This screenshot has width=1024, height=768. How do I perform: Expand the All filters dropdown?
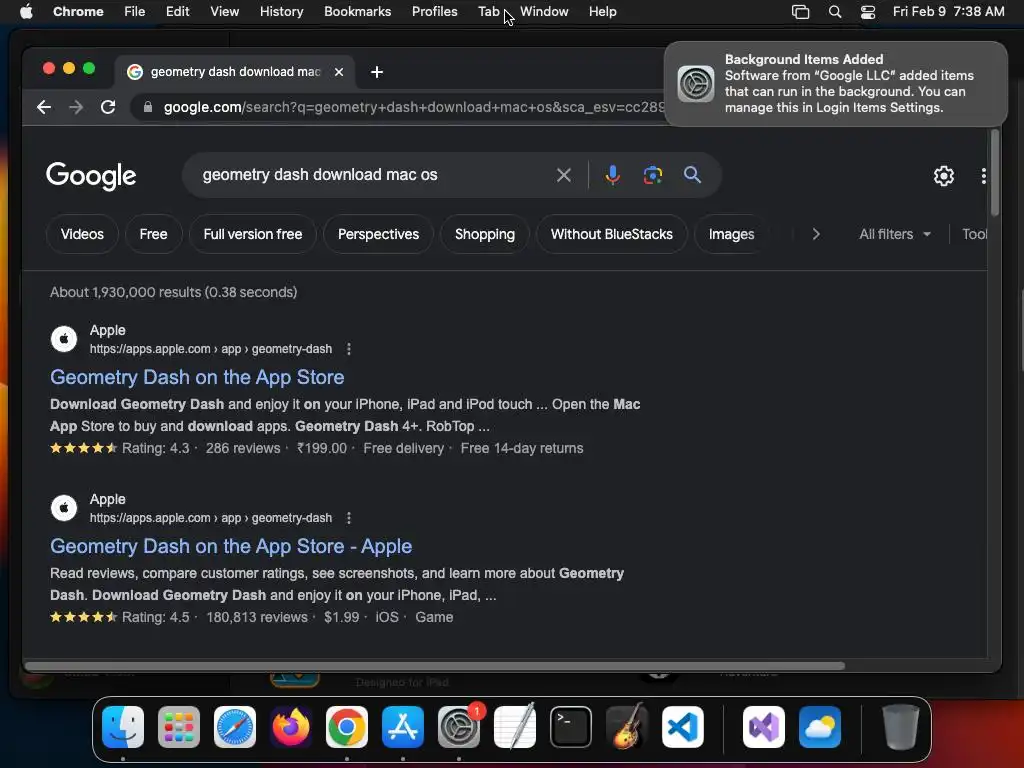[x=895, y=234]
